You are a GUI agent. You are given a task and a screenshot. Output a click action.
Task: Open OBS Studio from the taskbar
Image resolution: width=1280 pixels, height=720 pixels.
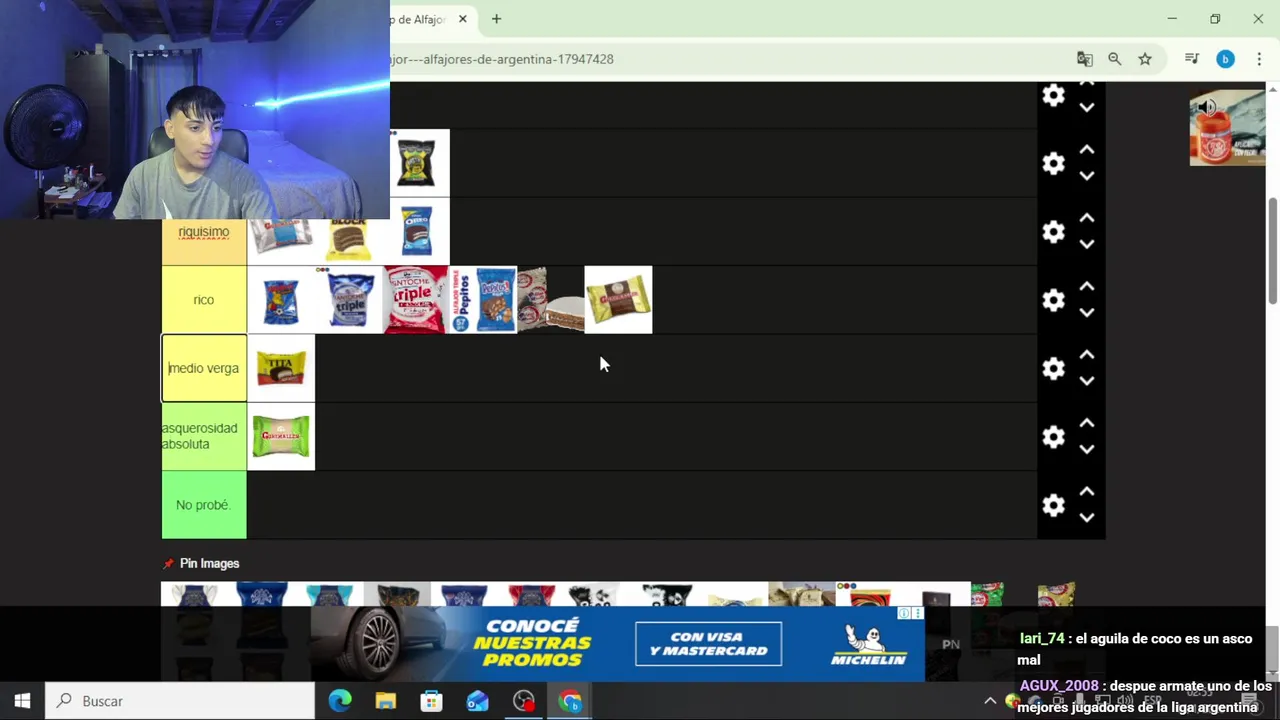point(524,701)
